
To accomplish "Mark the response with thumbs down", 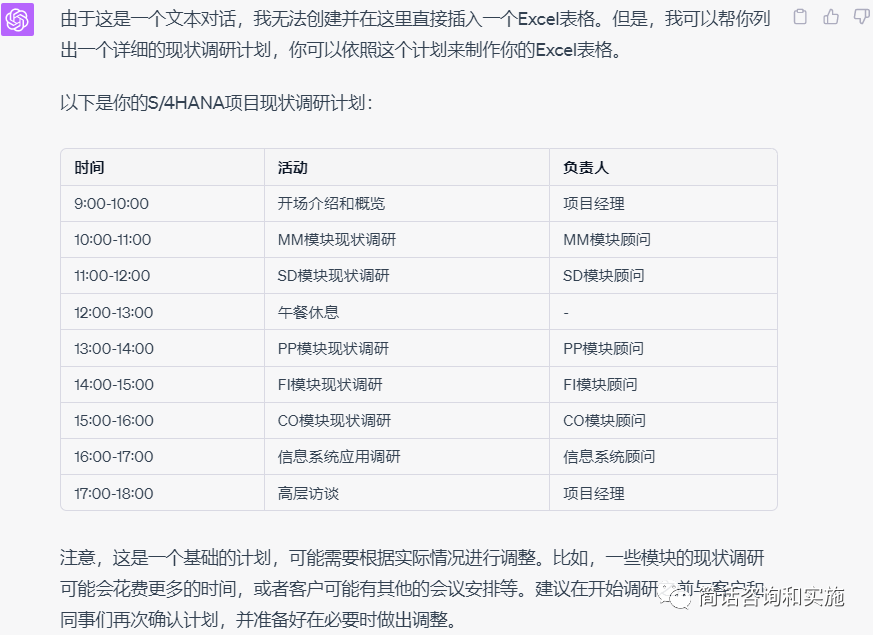I will click(x=860, y=17).
